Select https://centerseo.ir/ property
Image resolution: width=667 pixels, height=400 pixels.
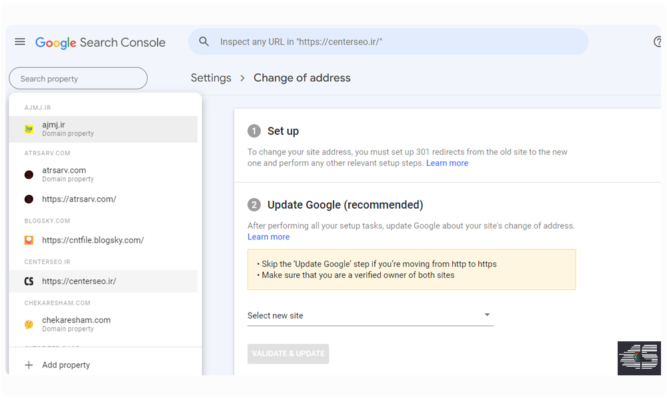[103, 281]
